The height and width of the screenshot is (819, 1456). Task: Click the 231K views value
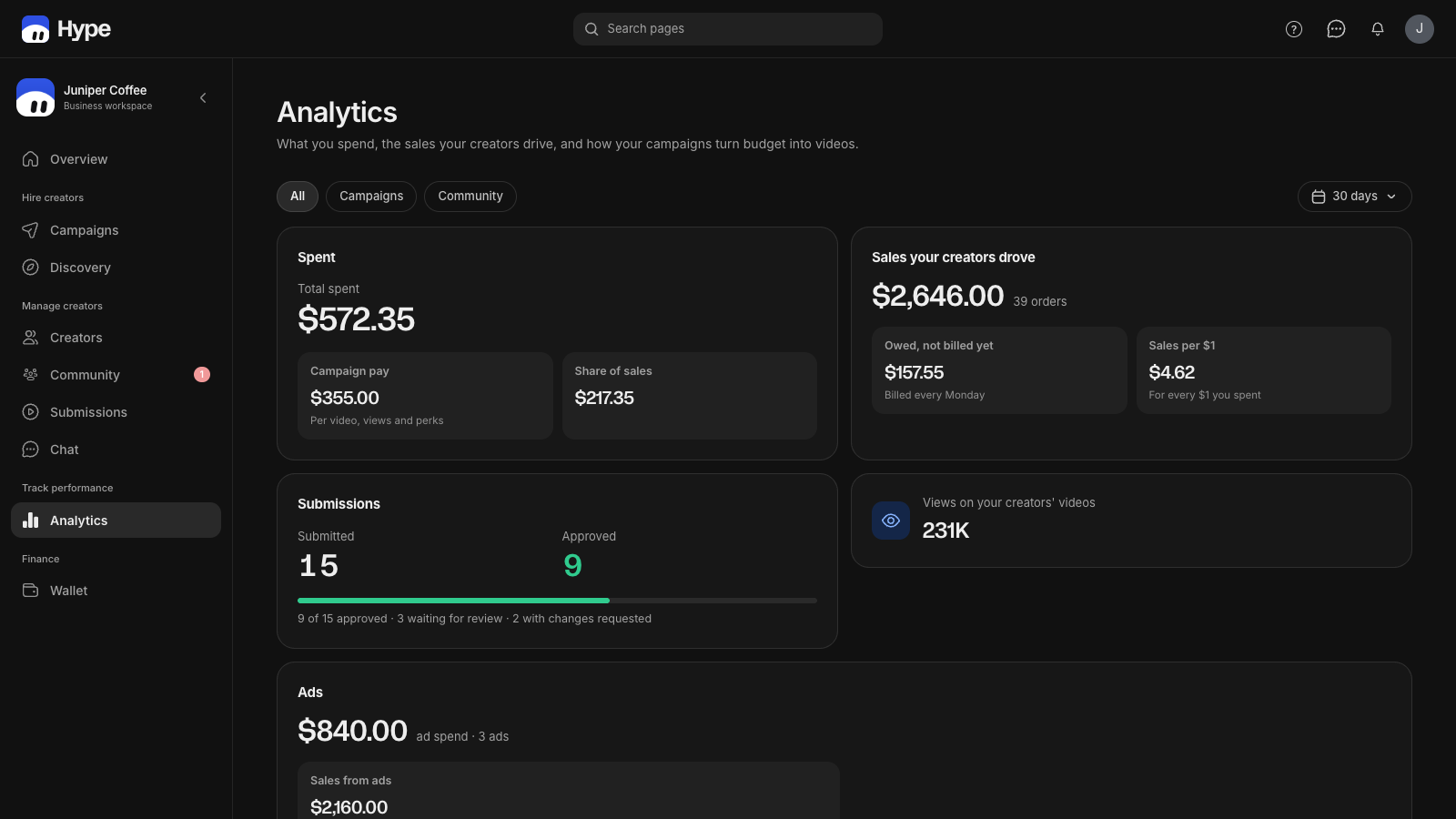coord(945,531)
